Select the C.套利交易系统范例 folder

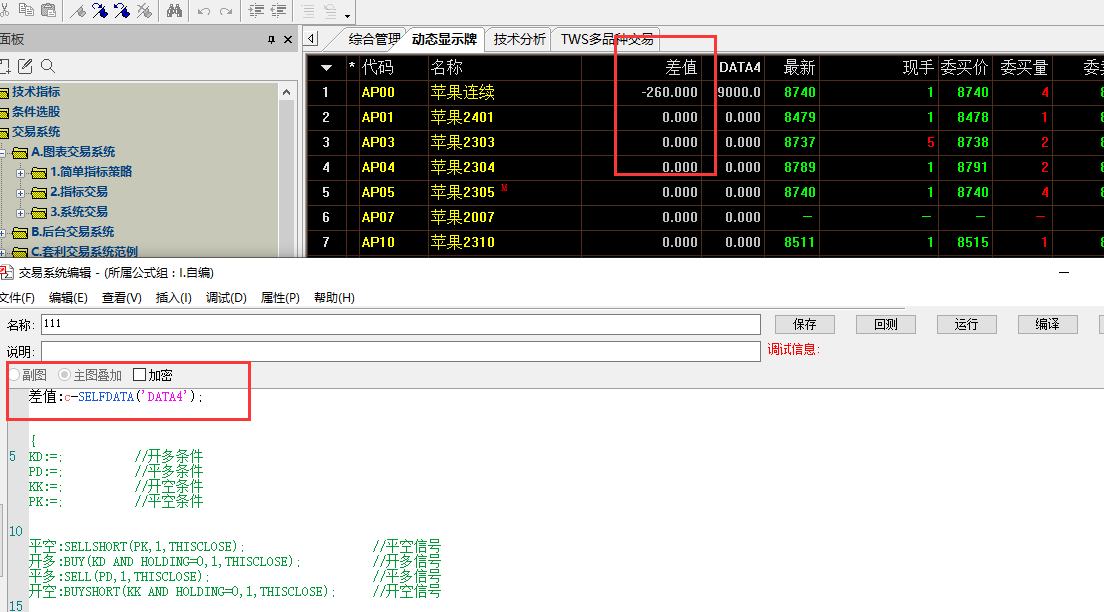click(84, 251)
